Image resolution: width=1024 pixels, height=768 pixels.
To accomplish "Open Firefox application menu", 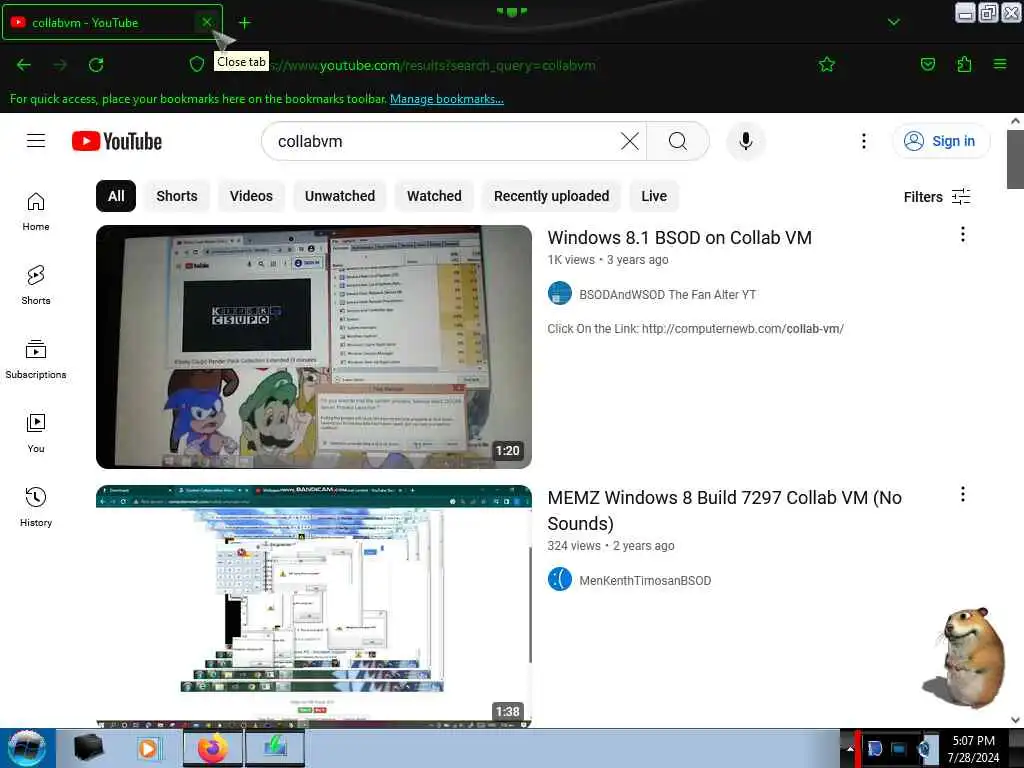I will (x=1000, y=64).
